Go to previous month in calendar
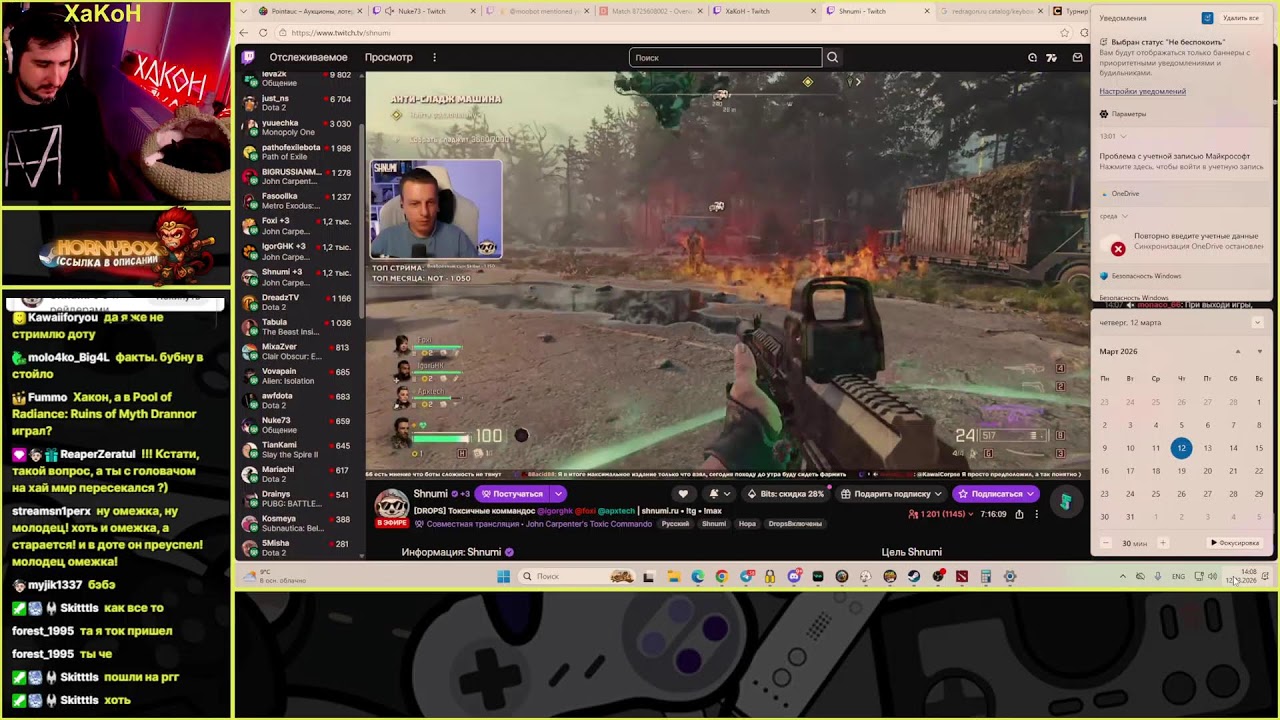The image size is (1280, 720). 1237,352
